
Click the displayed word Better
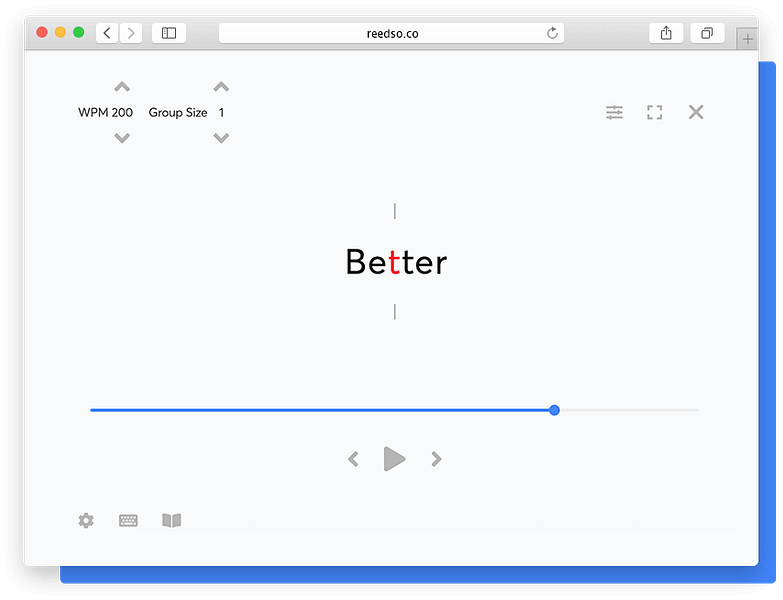pyautogui.click(x=396, y=262)
